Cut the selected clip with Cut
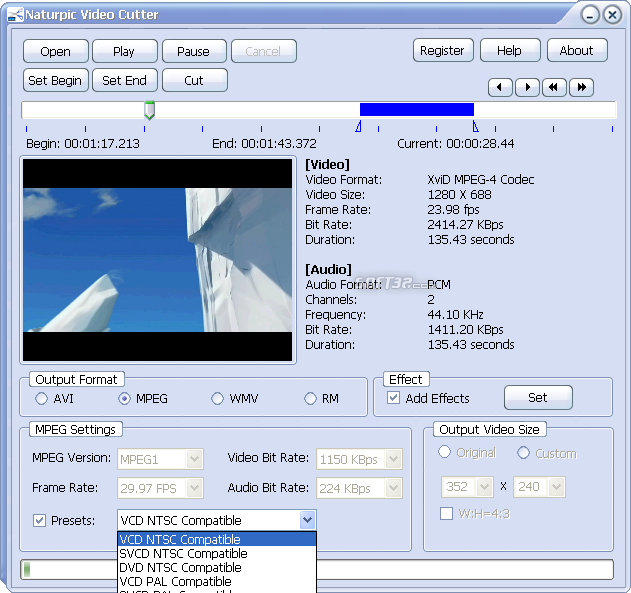The image size is (631, 593). pos(194,80)
